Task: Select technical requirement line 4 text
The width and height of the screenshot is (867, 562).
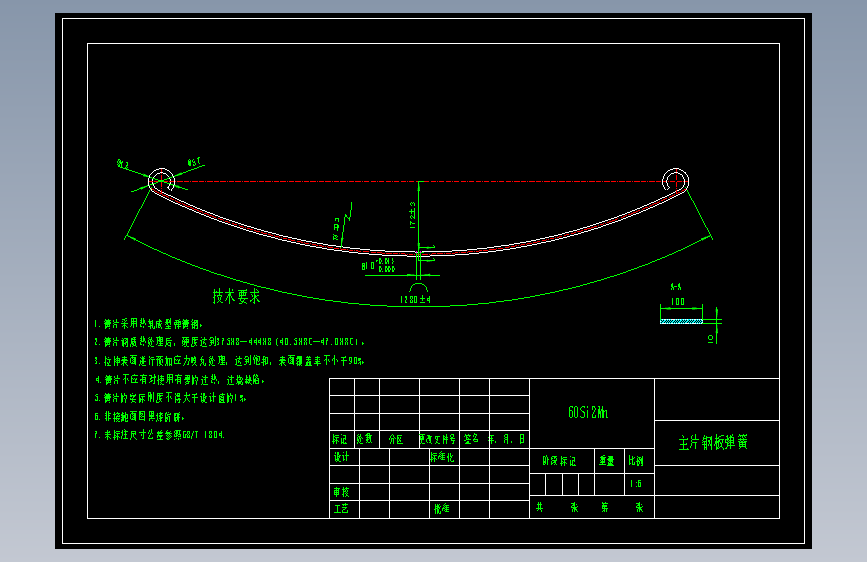Action: point(180,380)
